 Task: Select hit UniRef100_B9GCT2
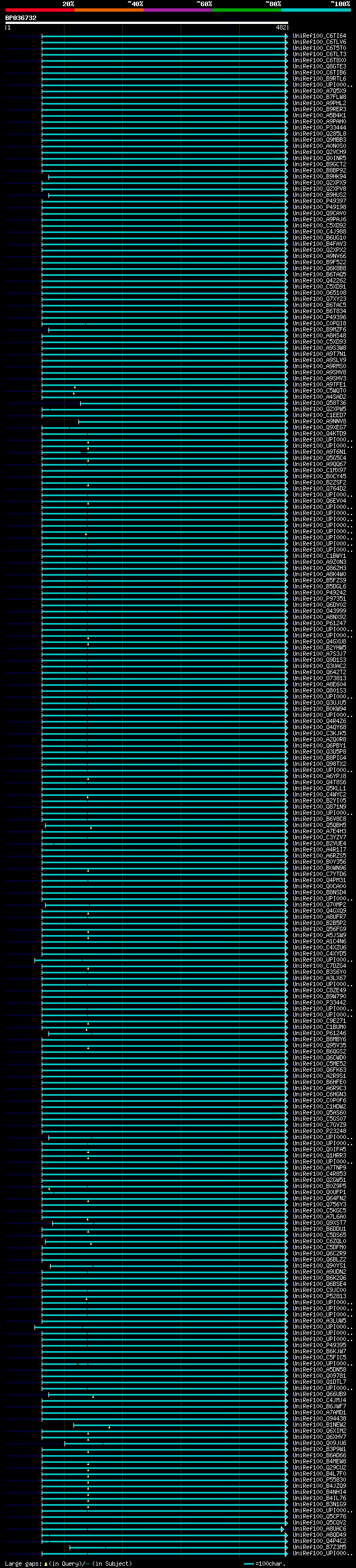click(319, 164)
